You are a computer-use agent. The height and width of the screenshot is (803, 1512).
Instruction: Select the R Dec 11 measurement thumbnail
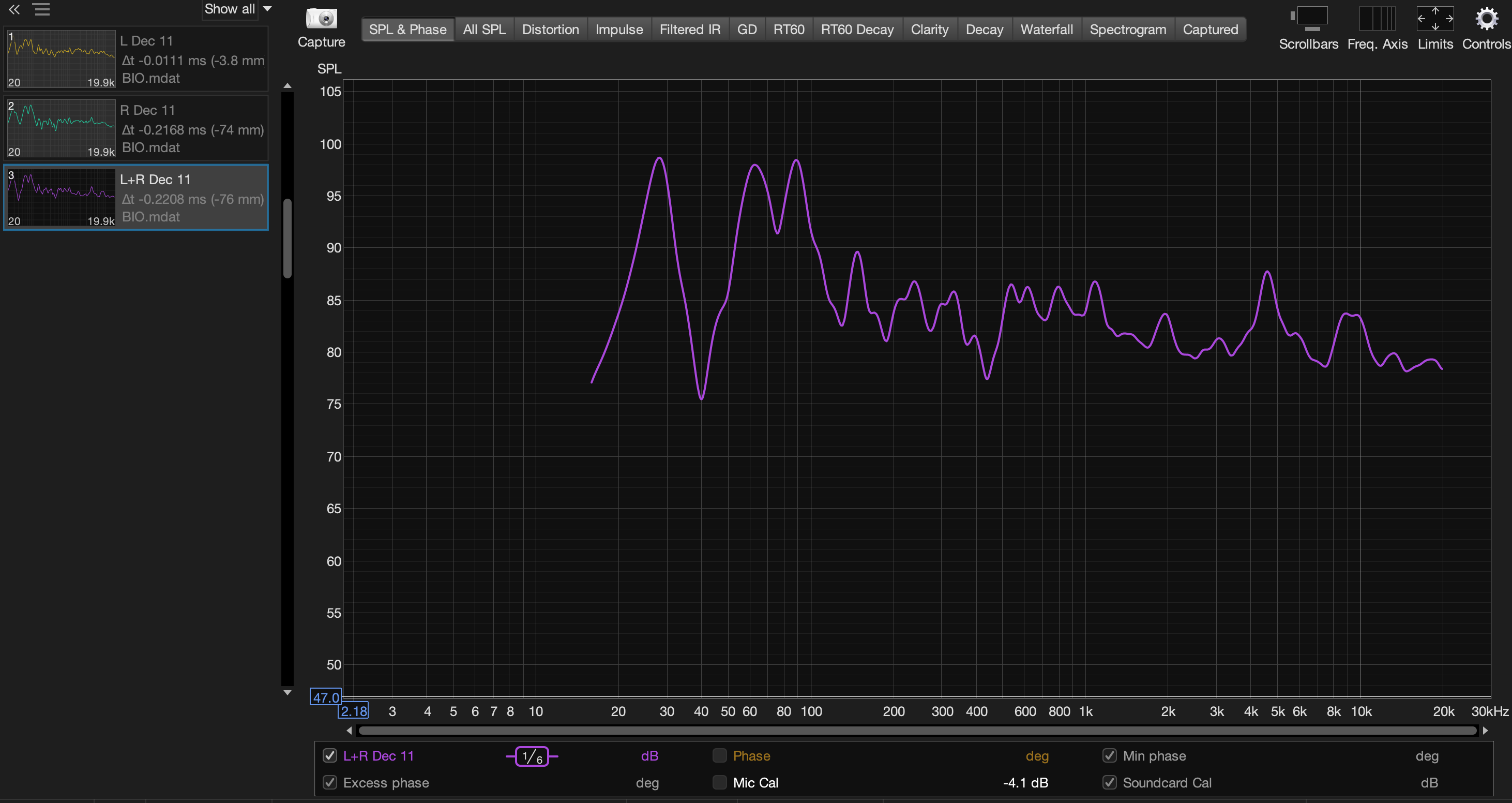point(61,128)
